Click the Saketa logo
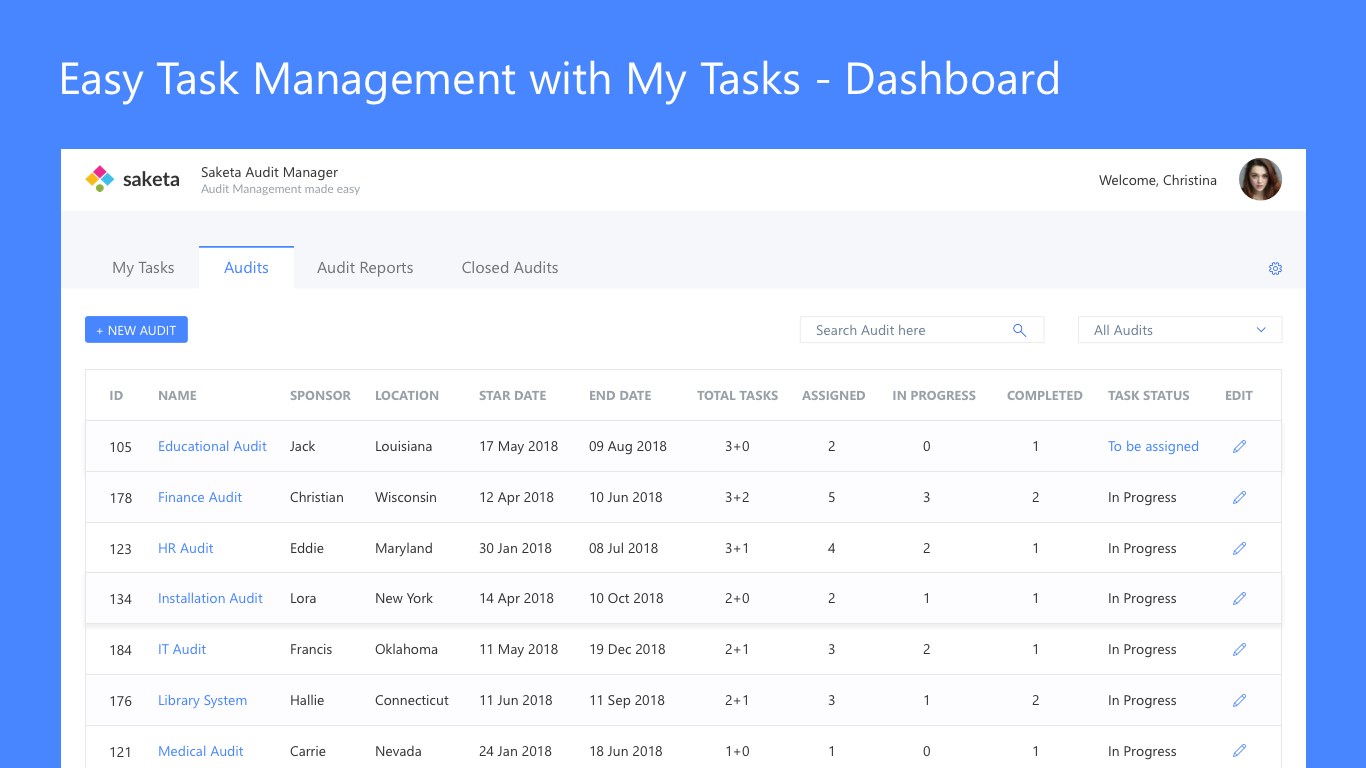This screenshot has width=1366, height=768. click(x=133, y=180)
